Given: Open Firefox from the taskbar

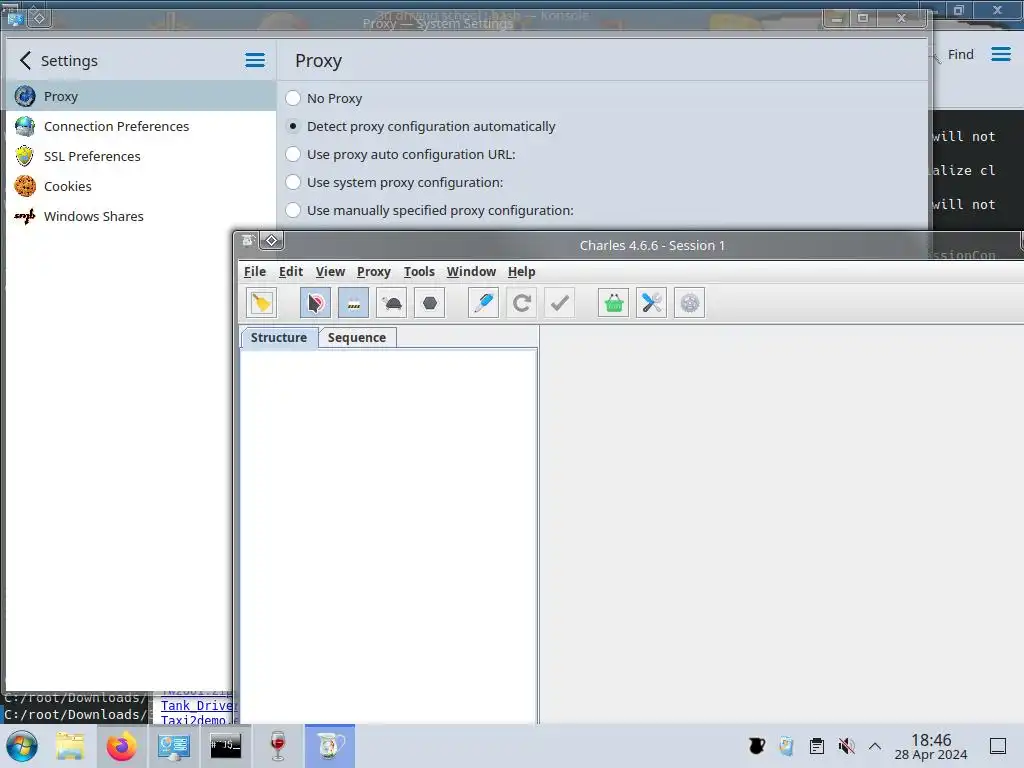Looking at the screenshot, I should [122, 746].
